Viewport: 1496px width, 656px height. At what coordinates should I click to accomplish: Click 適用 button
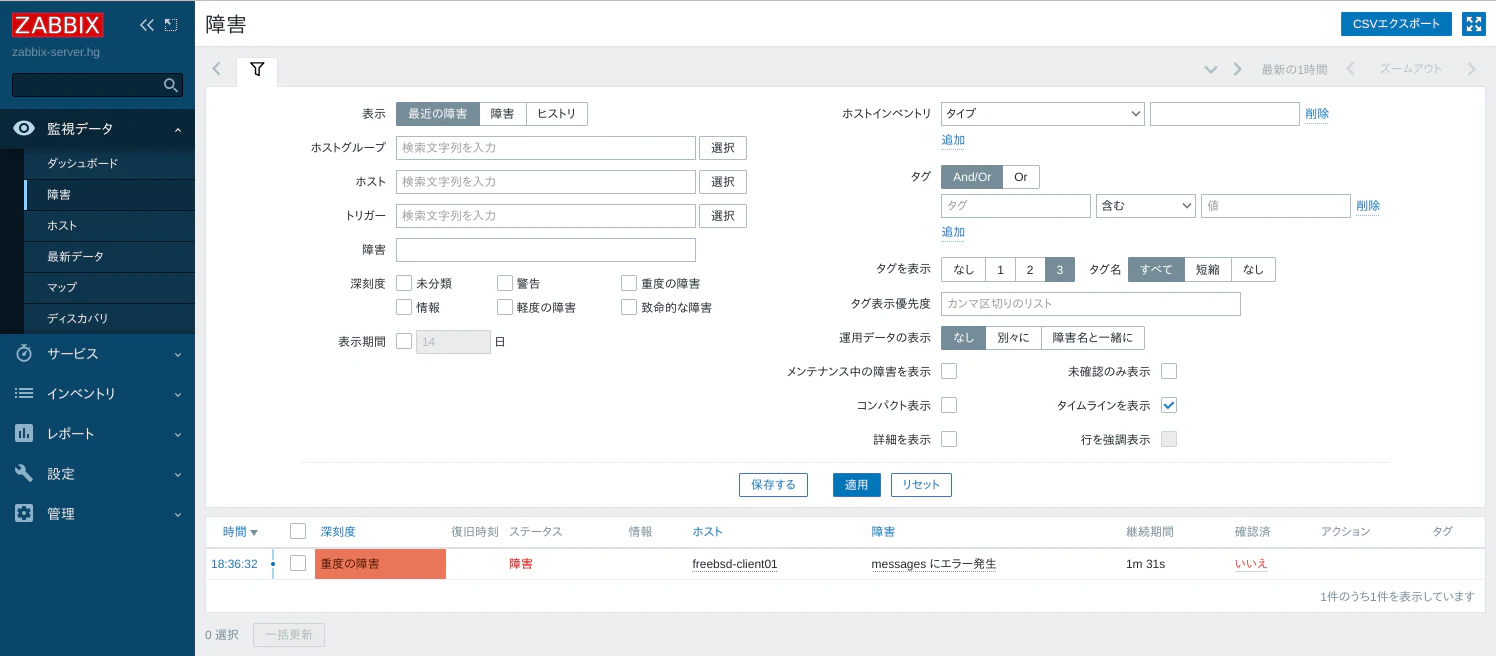tap(857, 485)
